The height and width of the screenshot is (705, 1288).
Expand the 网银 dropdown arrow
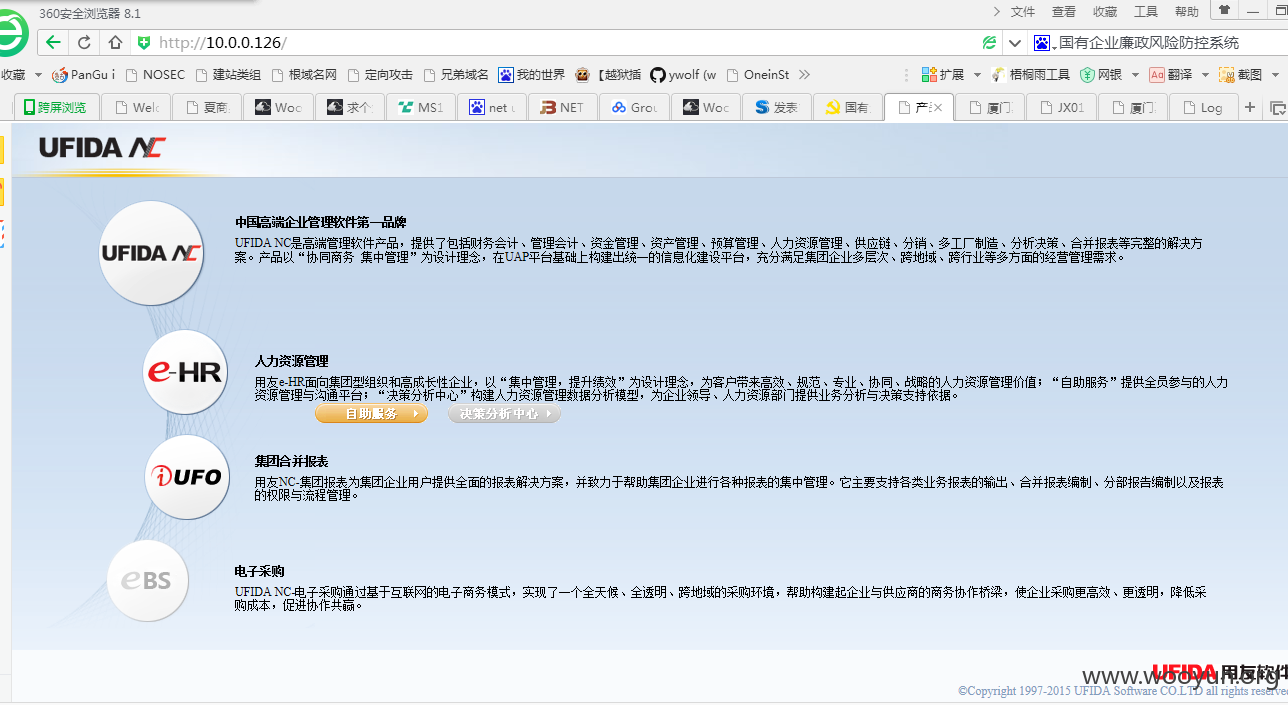(1135, 75)
